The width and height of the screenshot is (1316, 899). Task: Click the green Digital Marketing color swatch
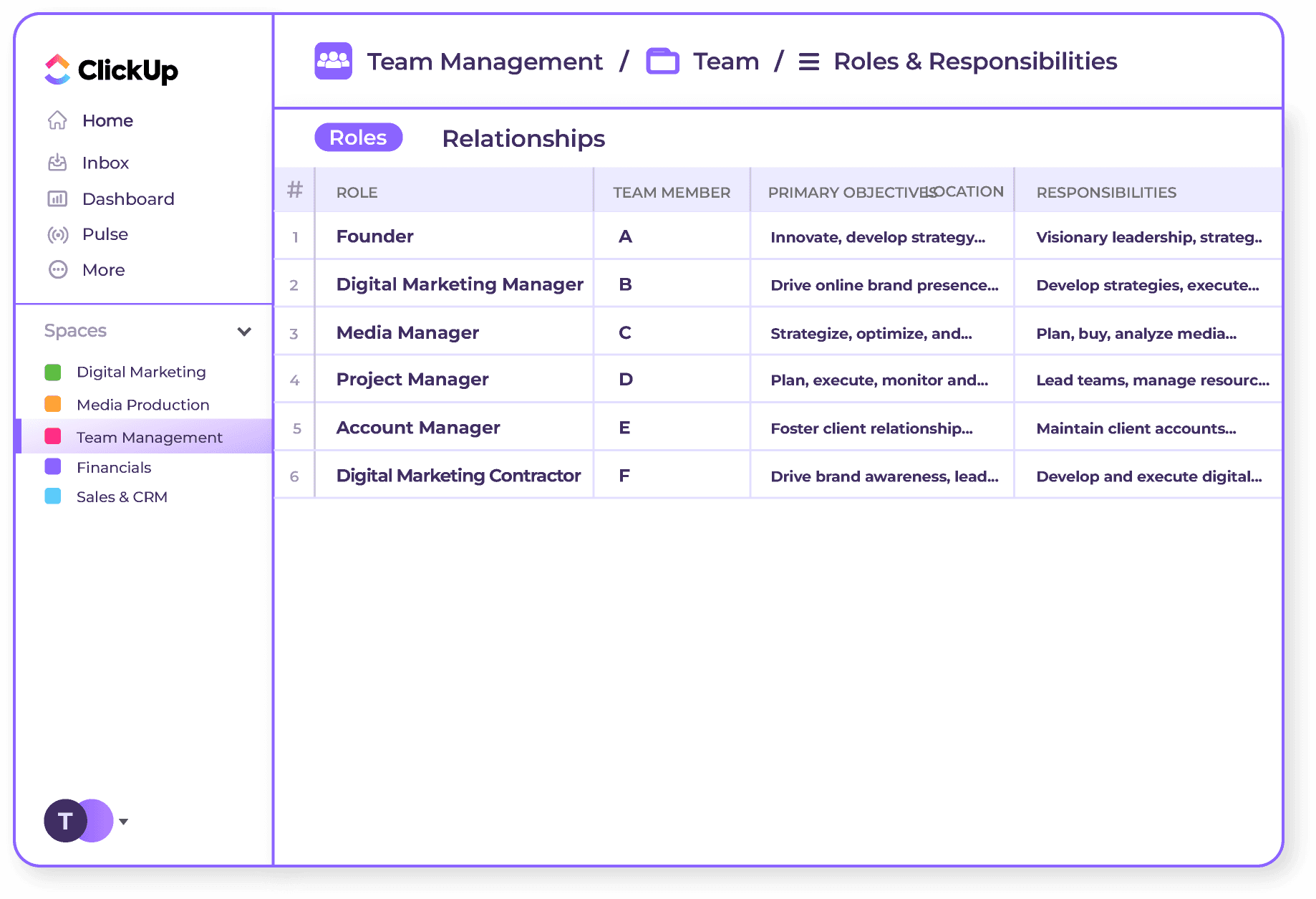coord(53,372)
